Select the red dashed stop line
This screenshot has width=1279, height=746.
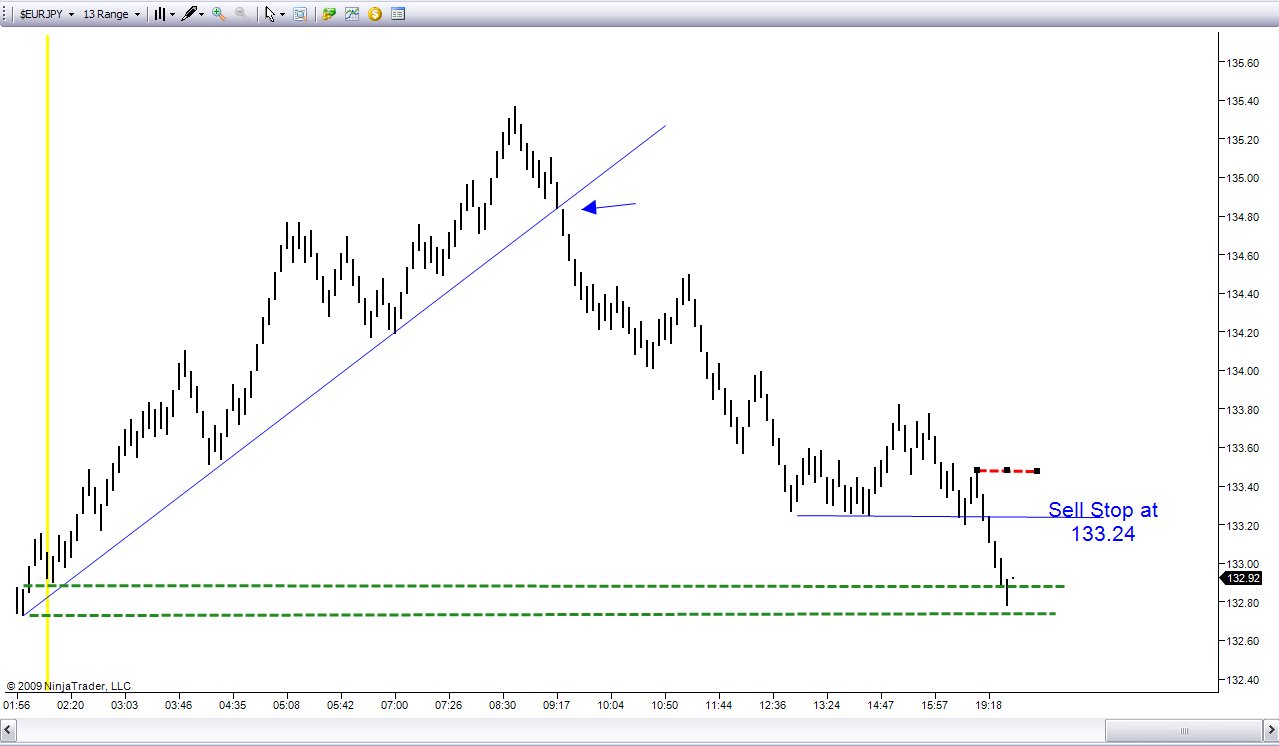click(1007, 470)
